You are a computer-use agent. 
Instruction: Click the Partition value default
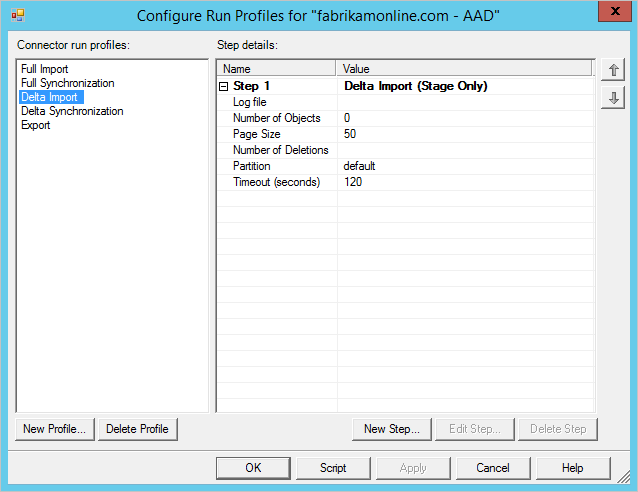[x=359, y=166]
